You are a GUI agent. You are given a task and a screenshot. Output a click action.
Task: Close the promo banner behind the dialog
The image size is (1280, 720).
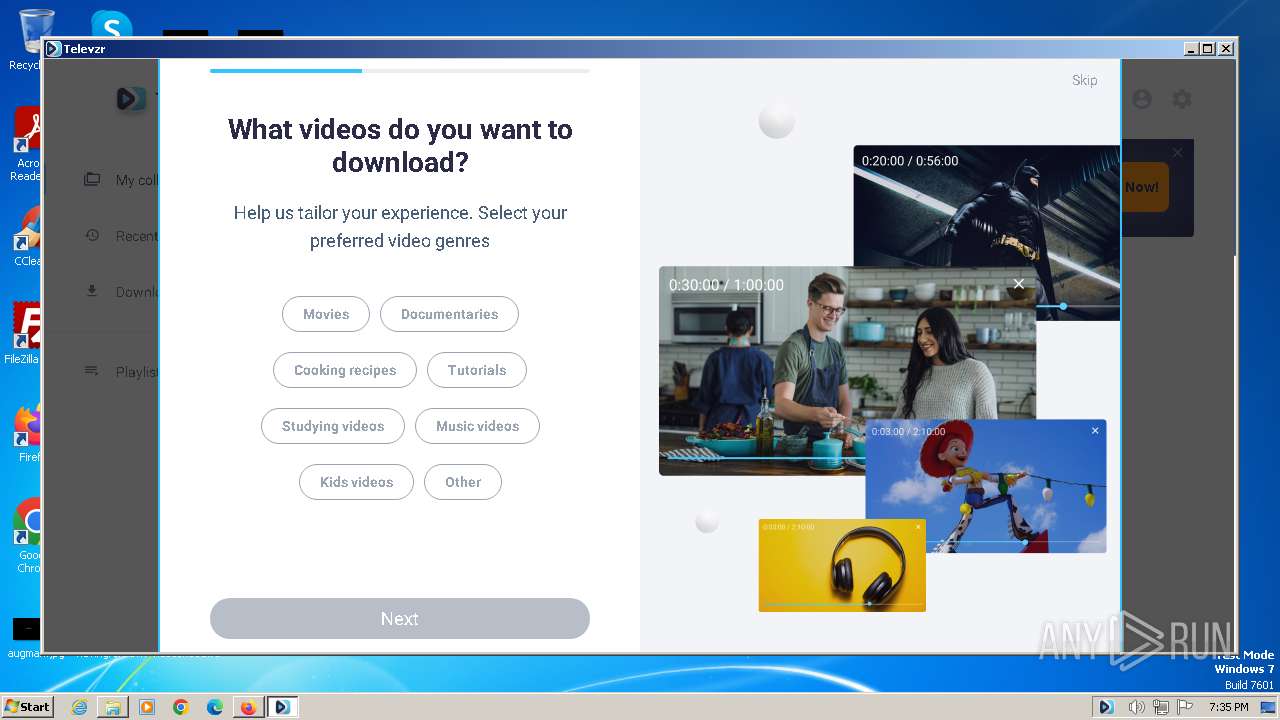tap(1178, 152)
